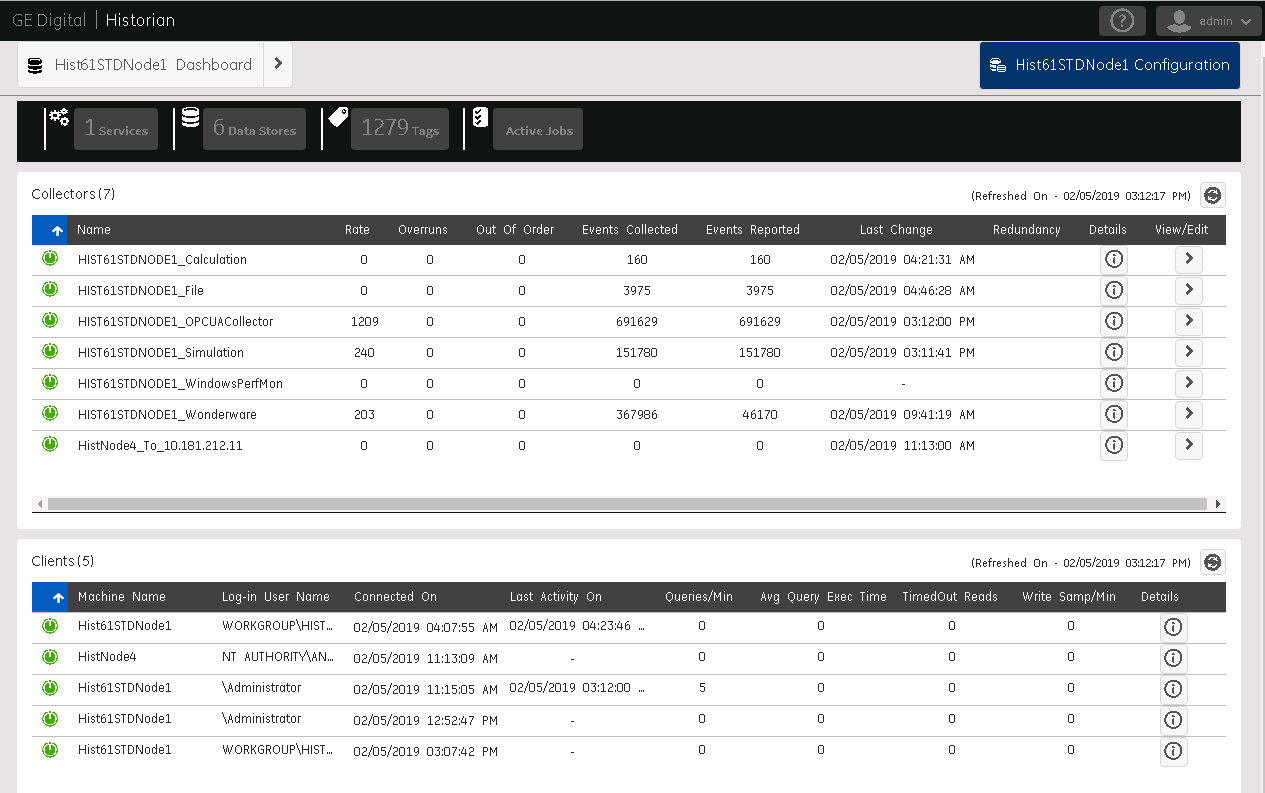Toggle sort arrow in Clients table header
This screenshot has height=793, width=1265.
click(58, 597)
